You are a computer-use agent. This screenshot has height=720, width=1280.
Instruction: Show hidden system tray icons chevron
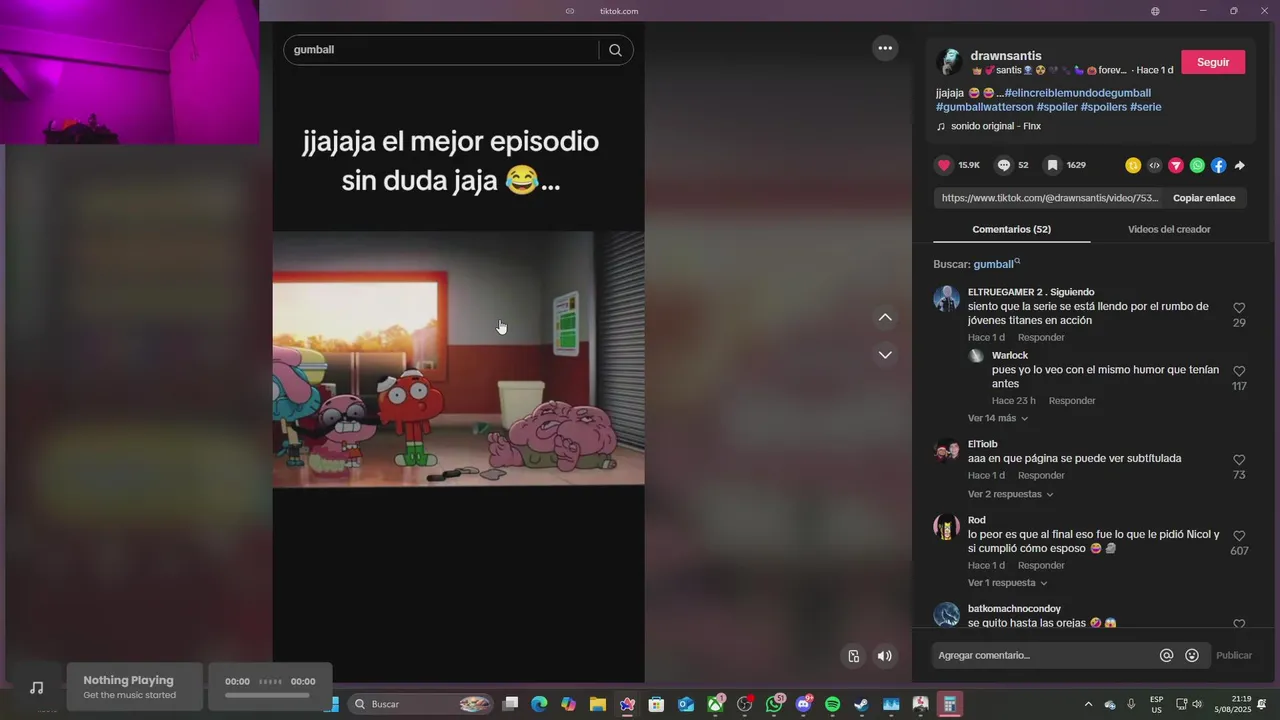click(1088, 704)
